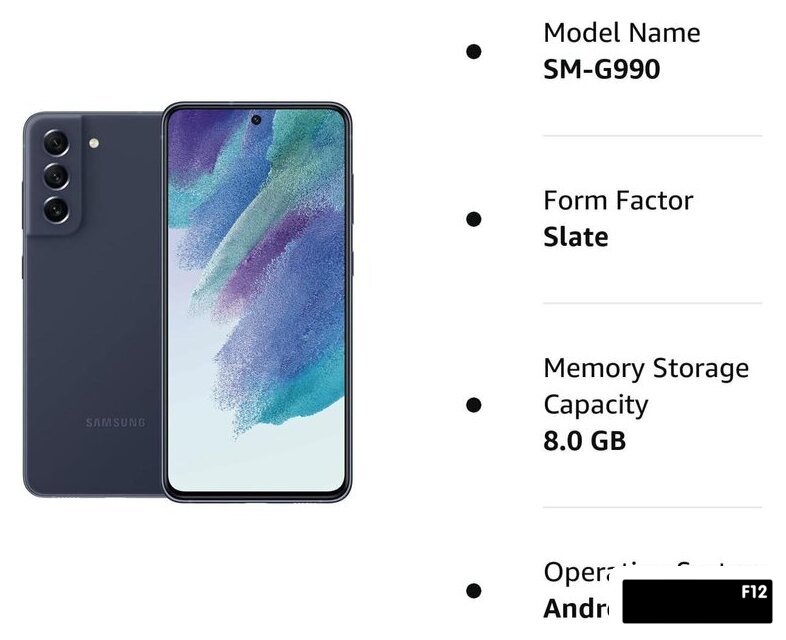Click the middle rear camera lens
786x640 pixels.
click(56, 176)
